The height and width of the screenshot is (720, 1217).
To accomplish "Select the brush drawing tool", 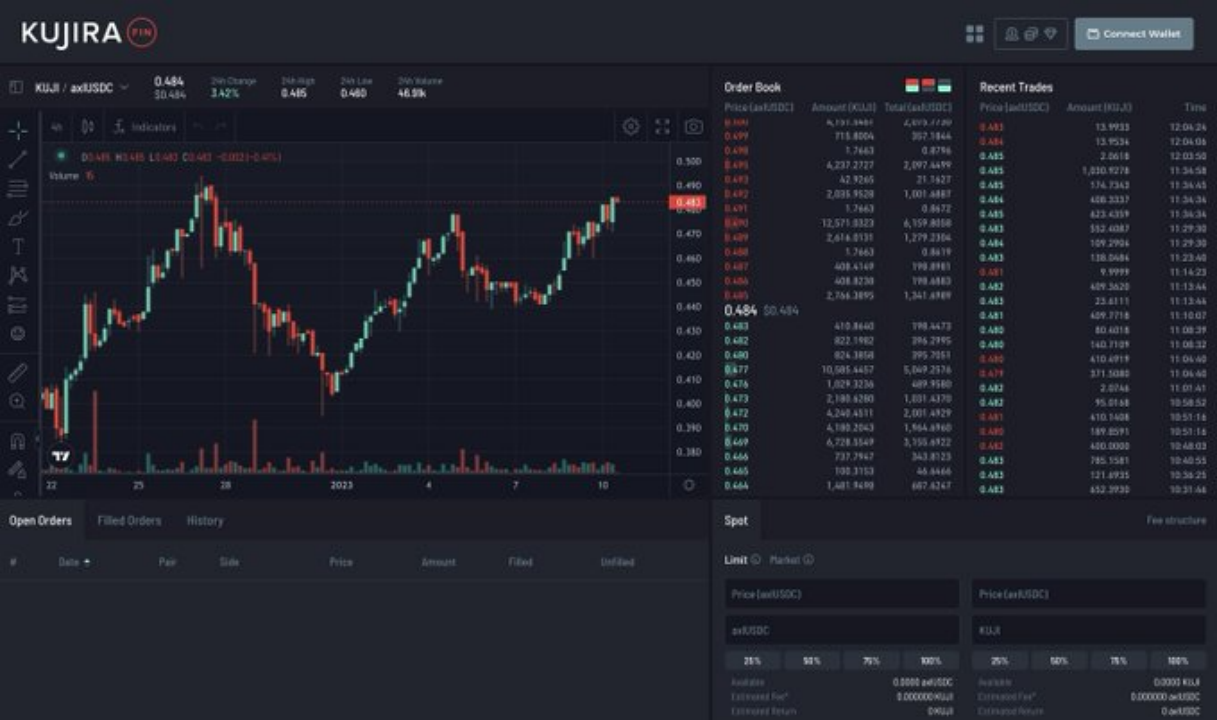I will [x=17, y=217].
